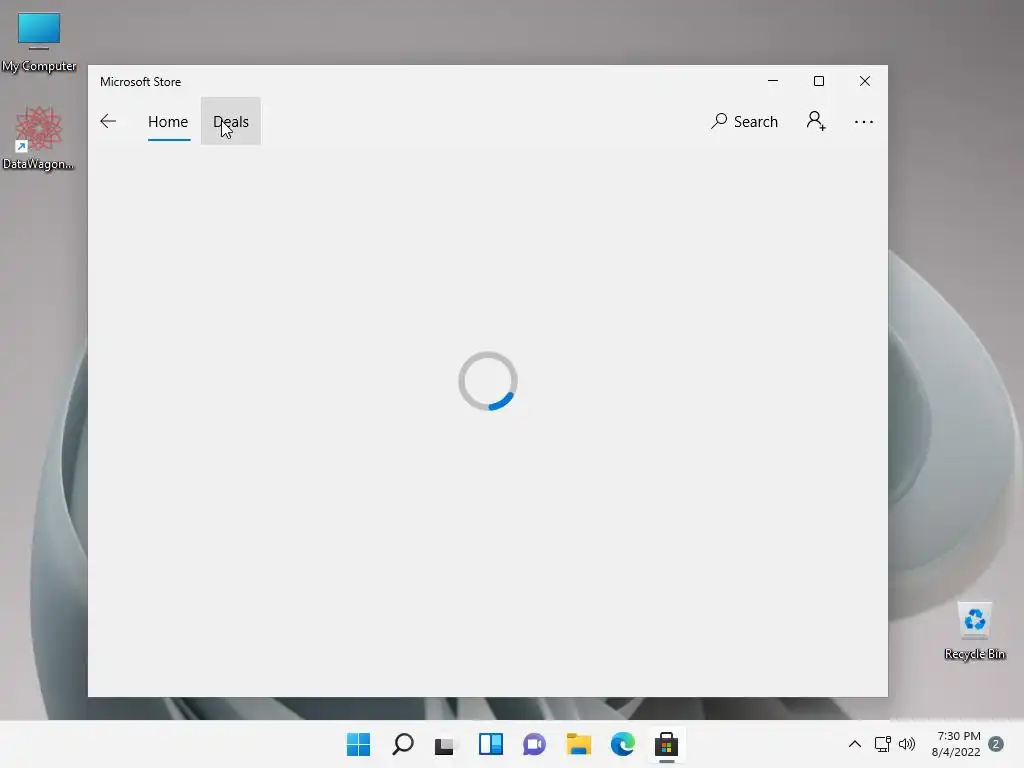Click the Microsoft Store taskbar icon

click(x=666, y=744)
